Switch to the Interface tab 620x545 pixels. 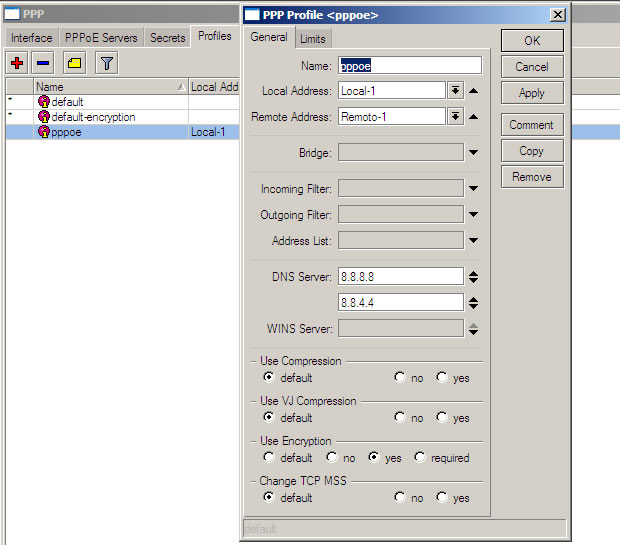pos(32,38)
